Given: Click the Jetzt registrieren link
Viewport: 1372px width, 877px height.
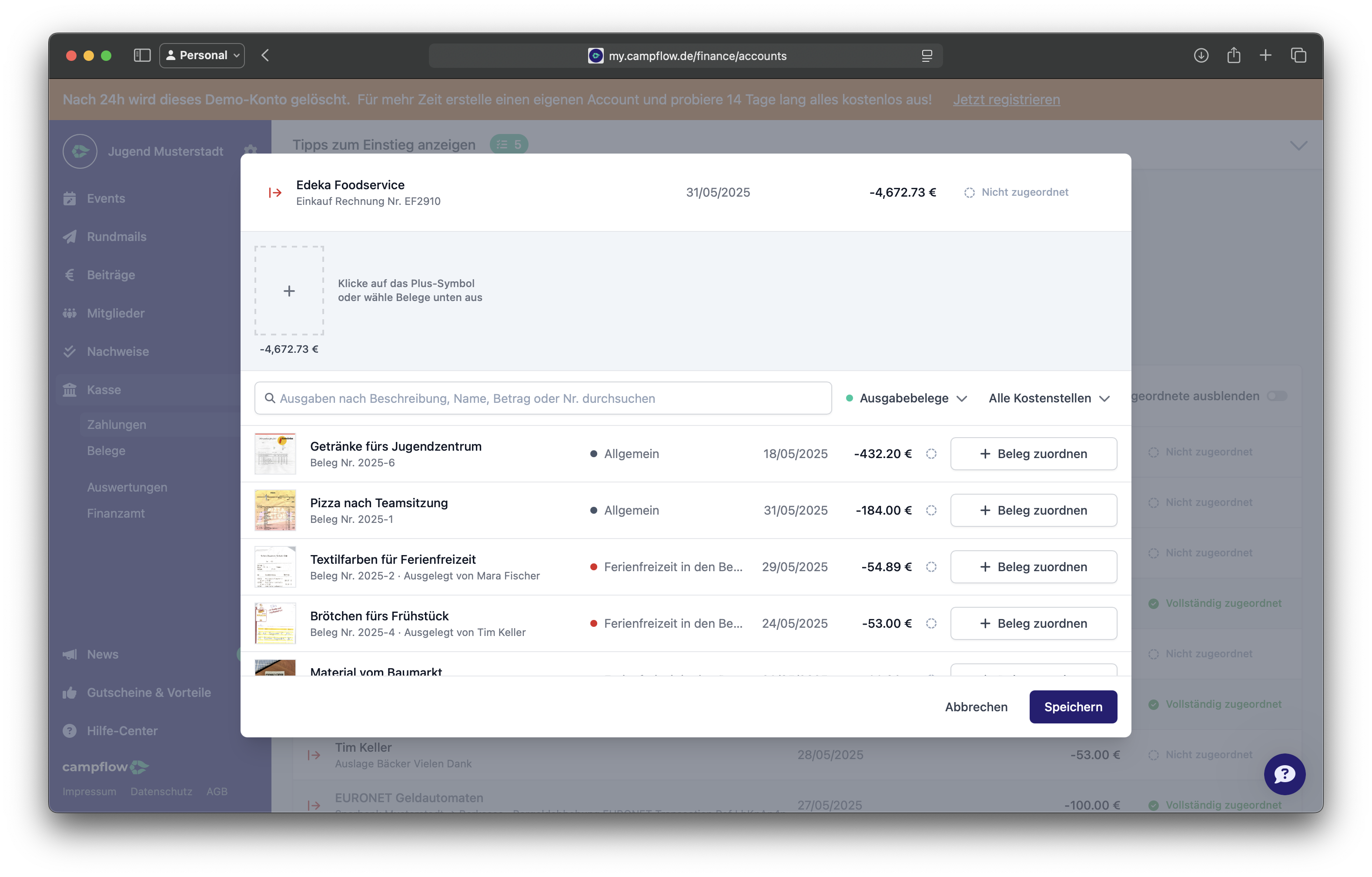Looking at the screenshot, I should 1006,99.
